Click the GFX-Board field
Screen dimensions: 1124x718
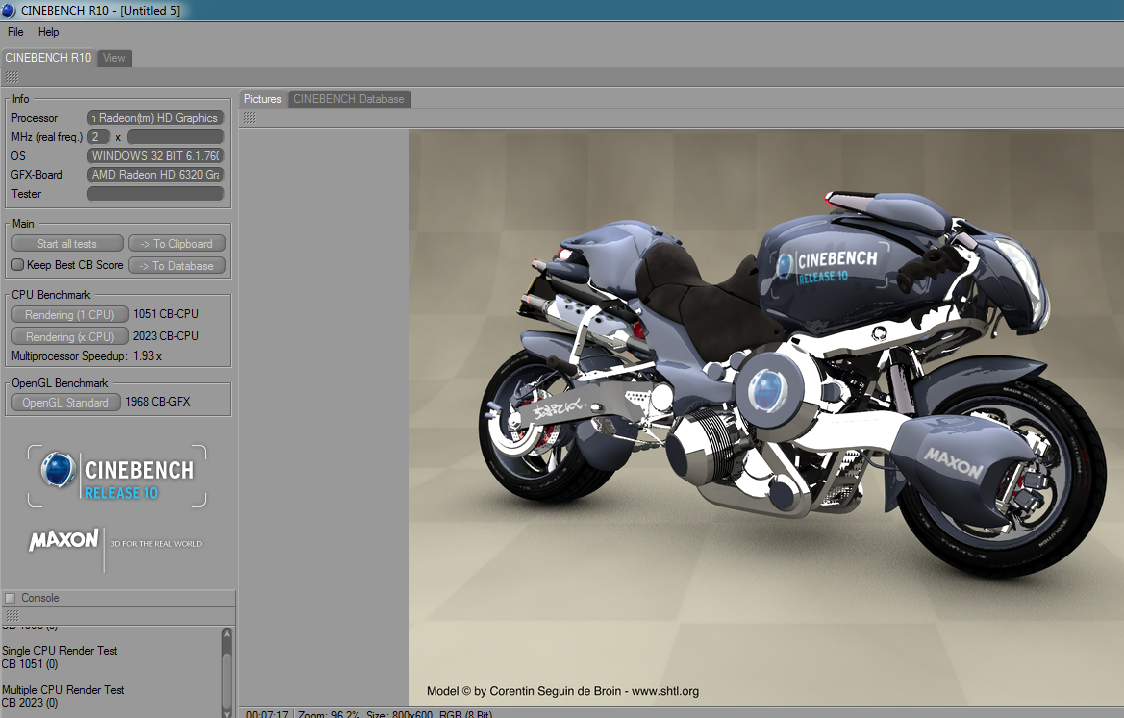pyautogui.click(x=156, y=175)
